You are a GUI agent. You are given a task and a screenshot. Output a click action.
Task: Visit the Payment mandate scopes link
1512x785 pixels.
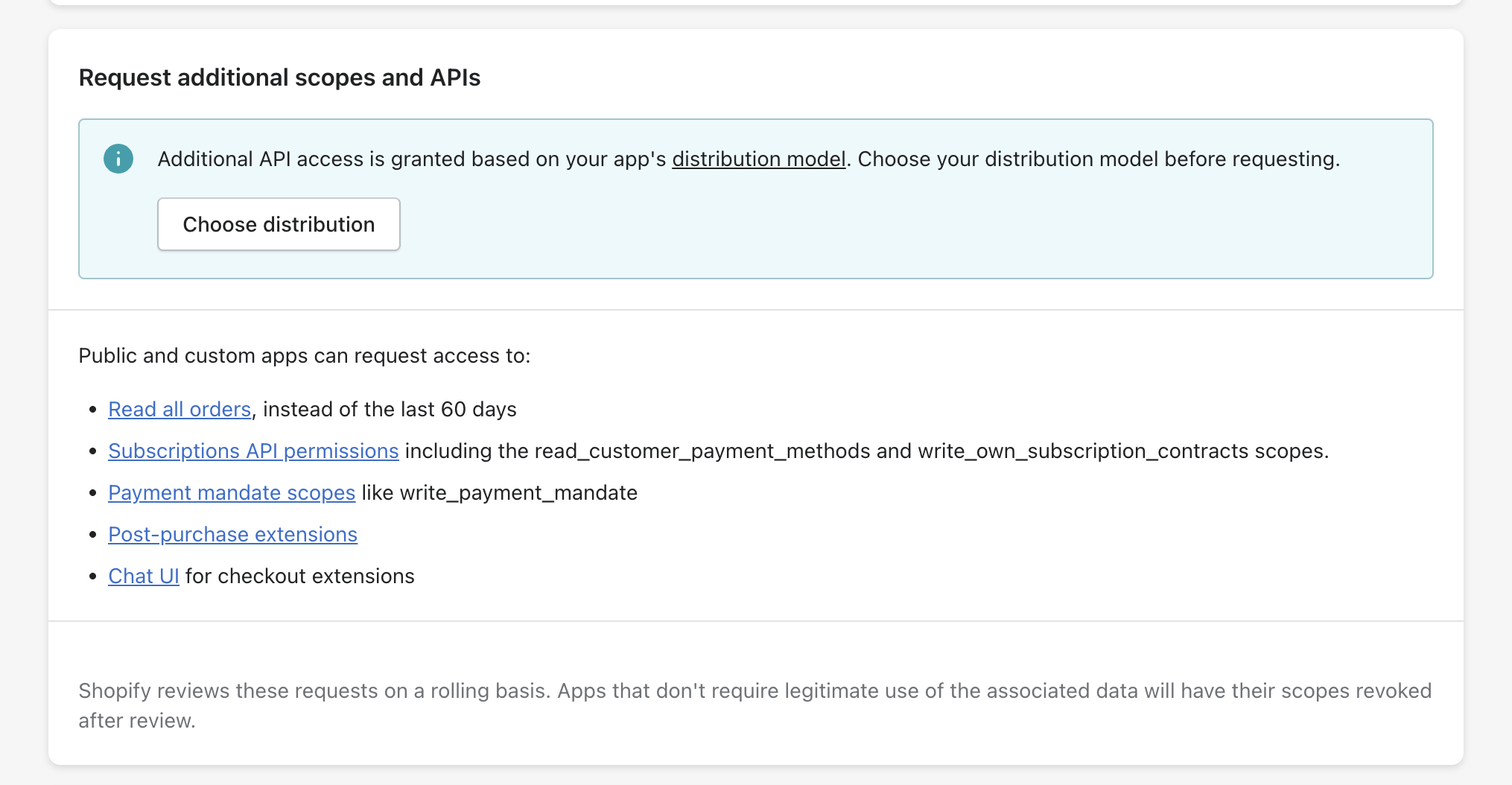tap(232, 492)
